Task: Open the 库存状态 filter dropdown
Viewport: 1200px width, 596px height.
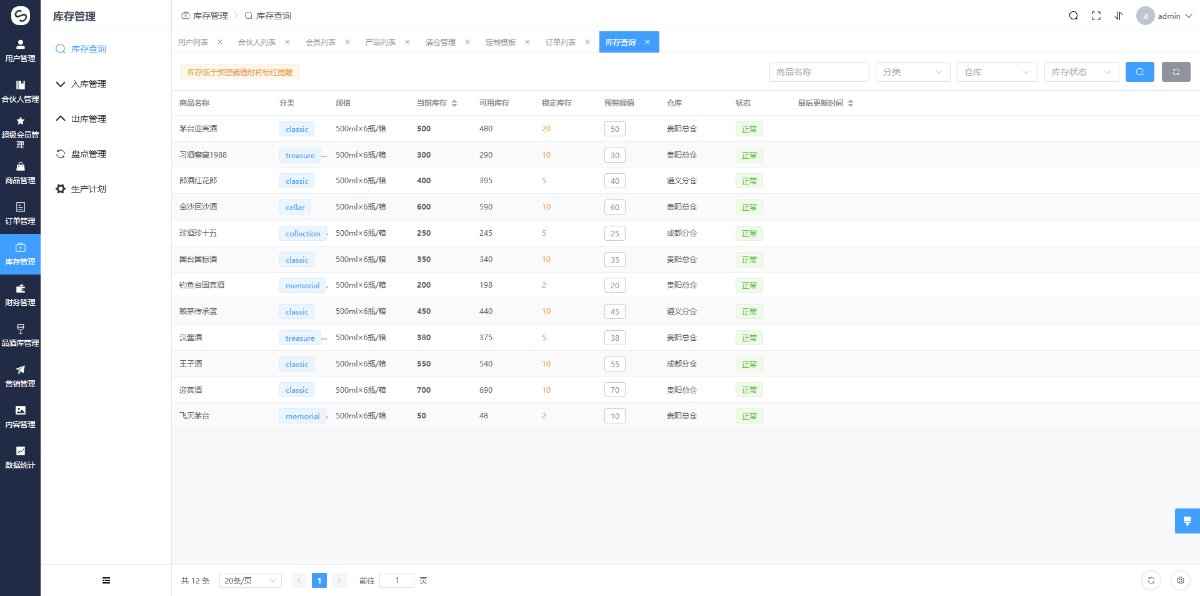Action: 1081,71
